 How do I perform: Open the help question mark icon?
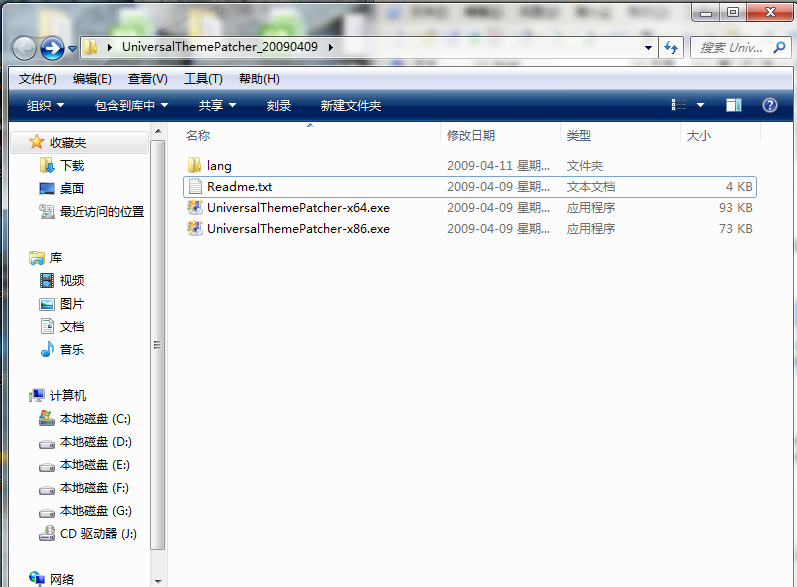(x=769, y=105)
